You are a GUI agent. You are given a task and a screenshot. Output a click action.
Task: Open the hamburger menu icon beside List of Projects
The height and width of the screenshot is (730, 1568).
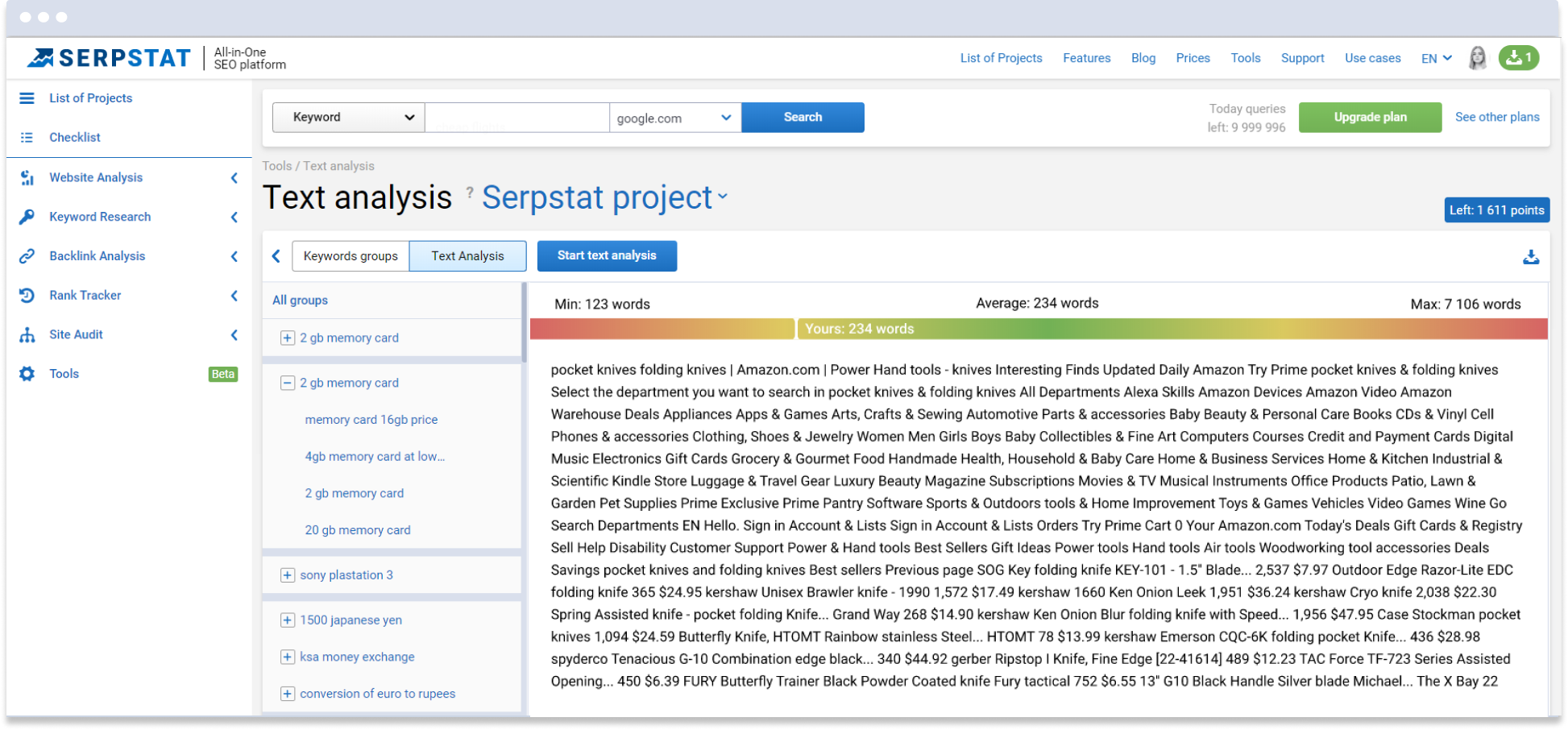point(27,98)
